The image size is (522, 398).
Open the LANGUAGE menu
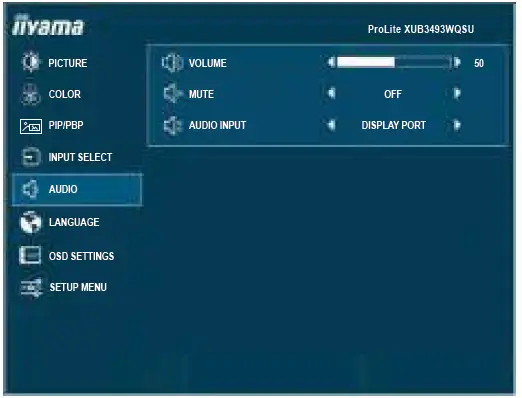74,222
